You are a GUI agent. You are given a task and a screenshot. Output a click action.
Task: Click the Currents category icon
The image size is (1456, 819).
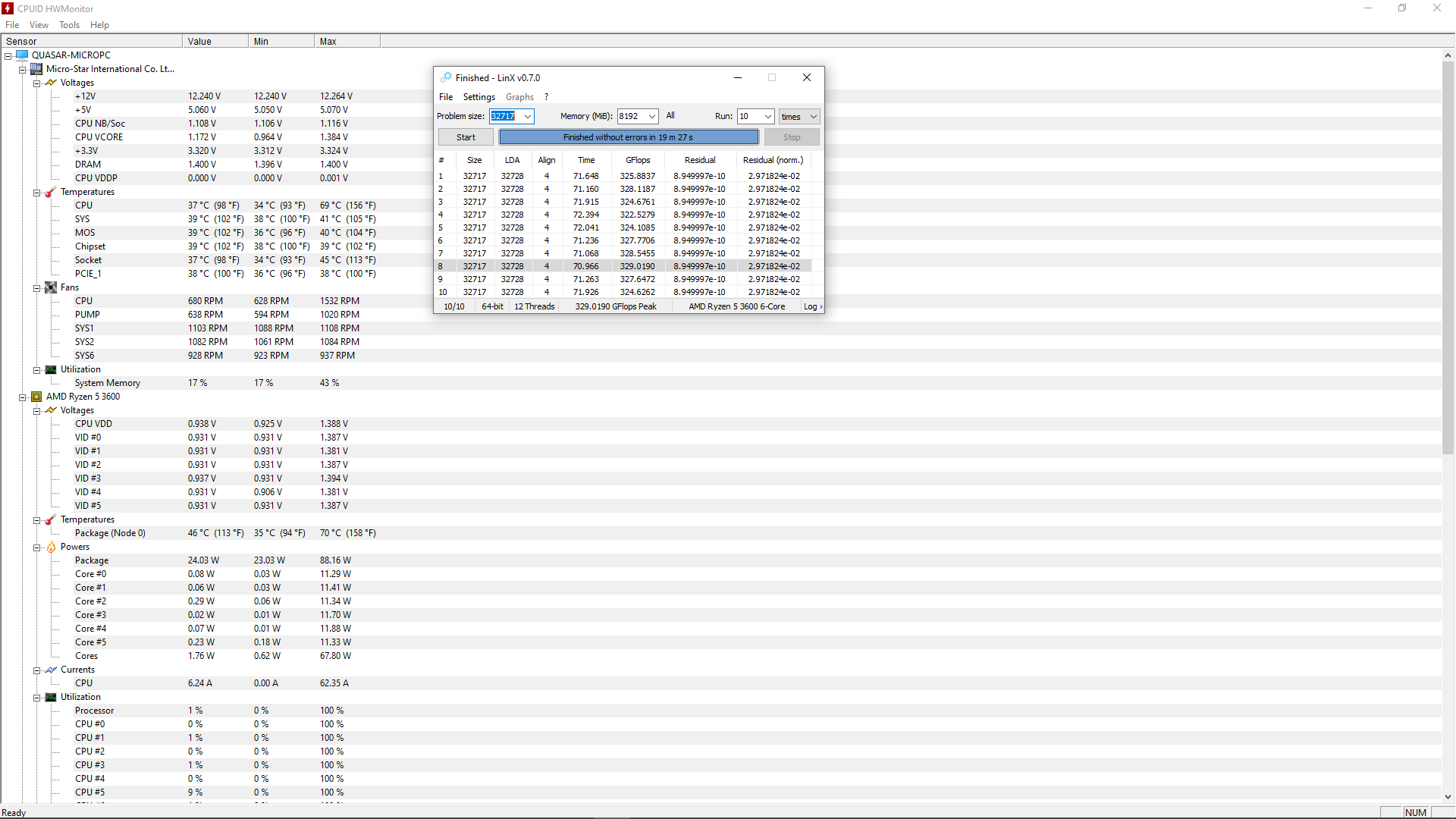[x=51, y=670]
